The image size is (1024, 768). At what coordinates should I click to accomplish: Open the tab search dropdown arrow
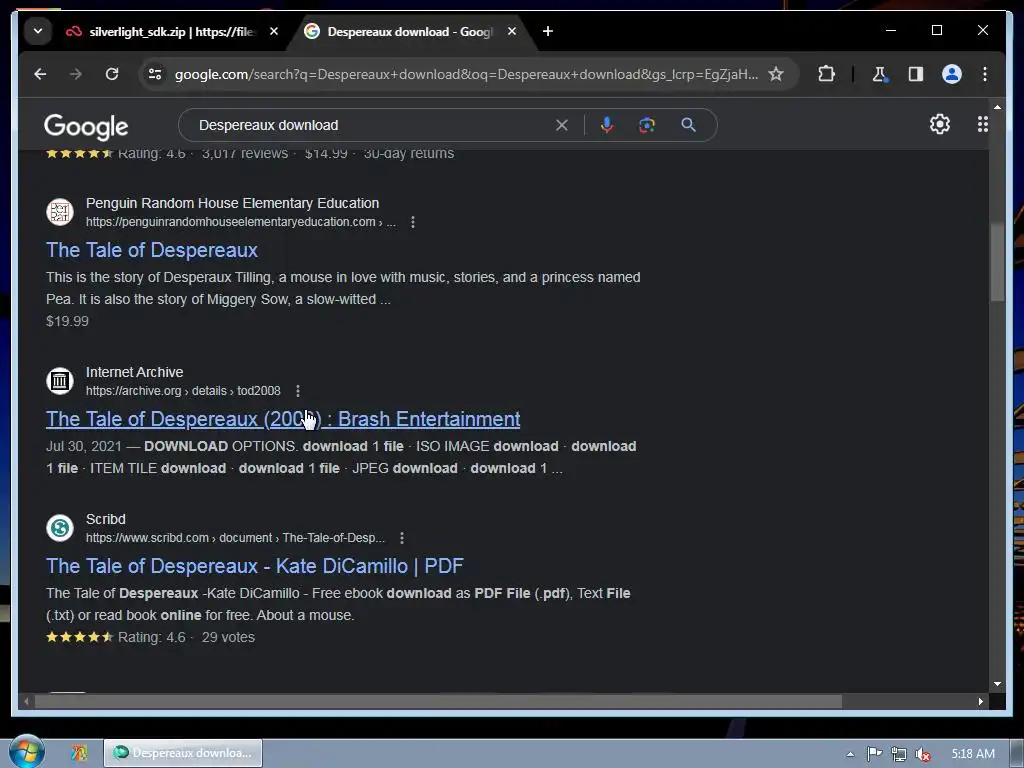[x=38, y=31]
